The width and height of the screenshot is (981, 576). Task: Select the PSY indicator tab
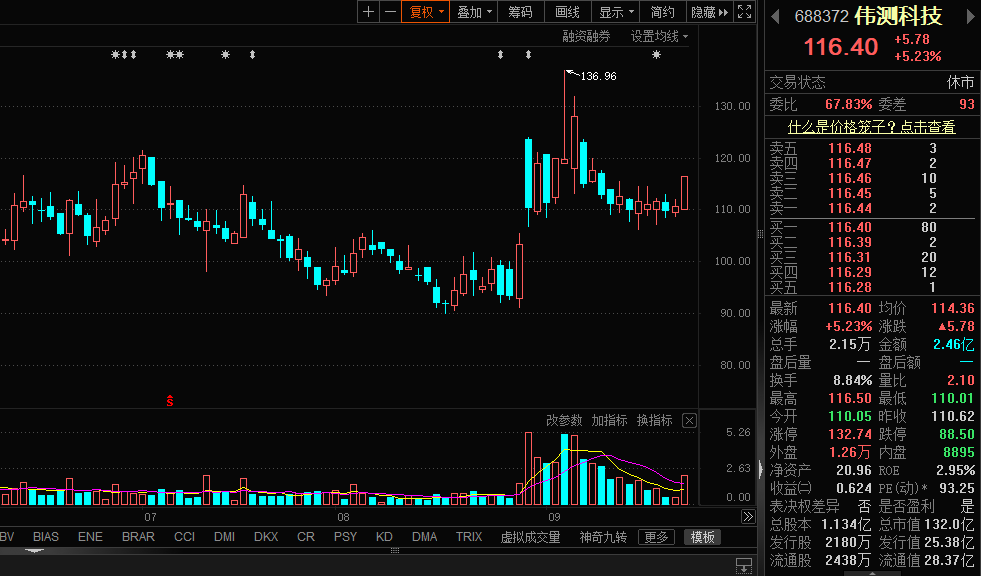coord(345,537)
